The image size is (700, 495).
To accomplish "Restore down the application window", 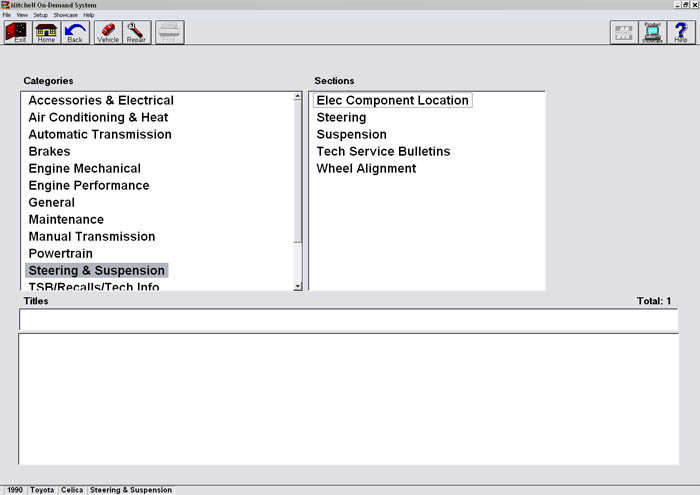I will [685, 4].
